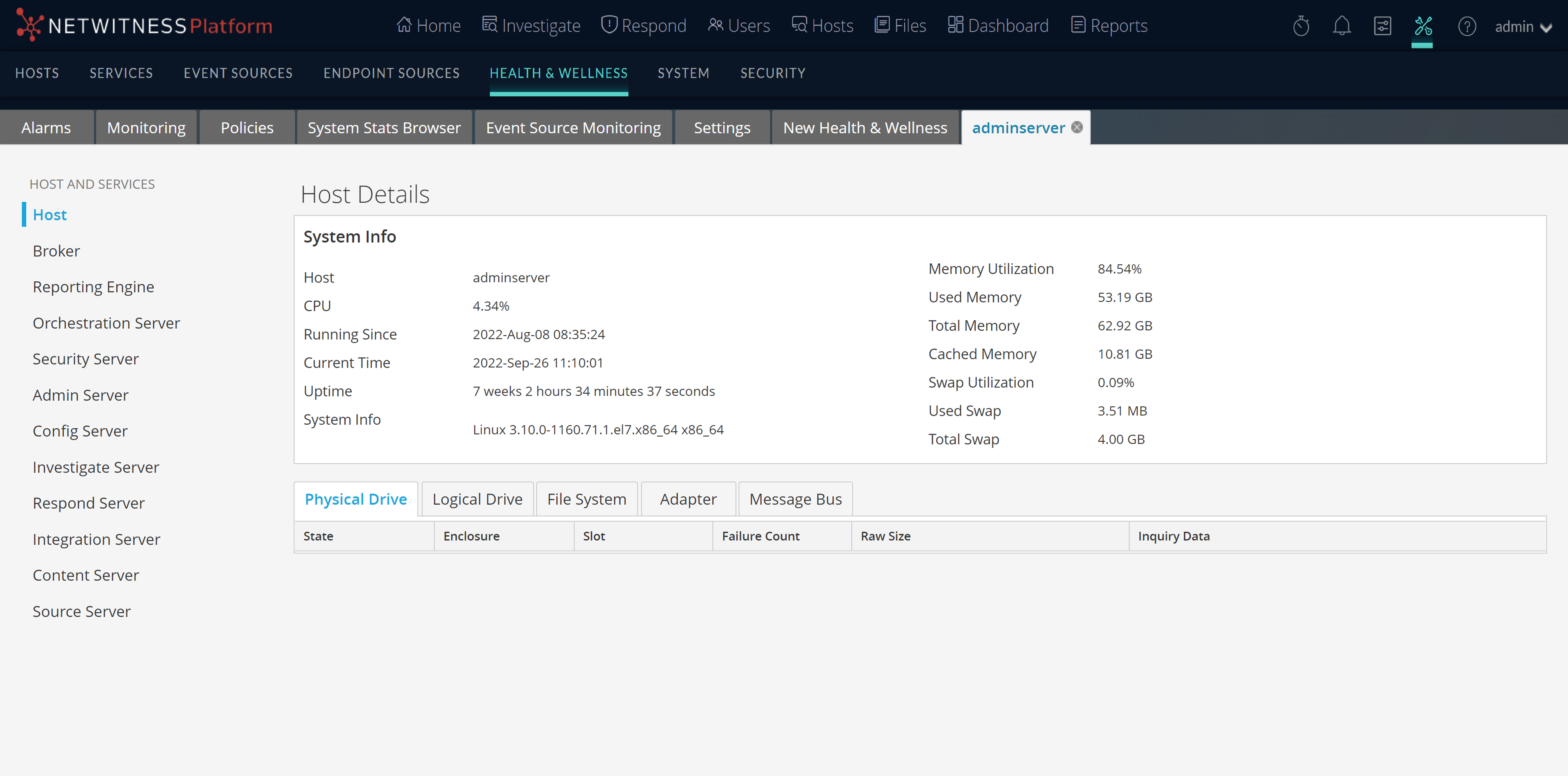This screenshot has height=776, width=1568.
Task: Switch to the Logical Drive tab
Action: click(x=477, y=499)
